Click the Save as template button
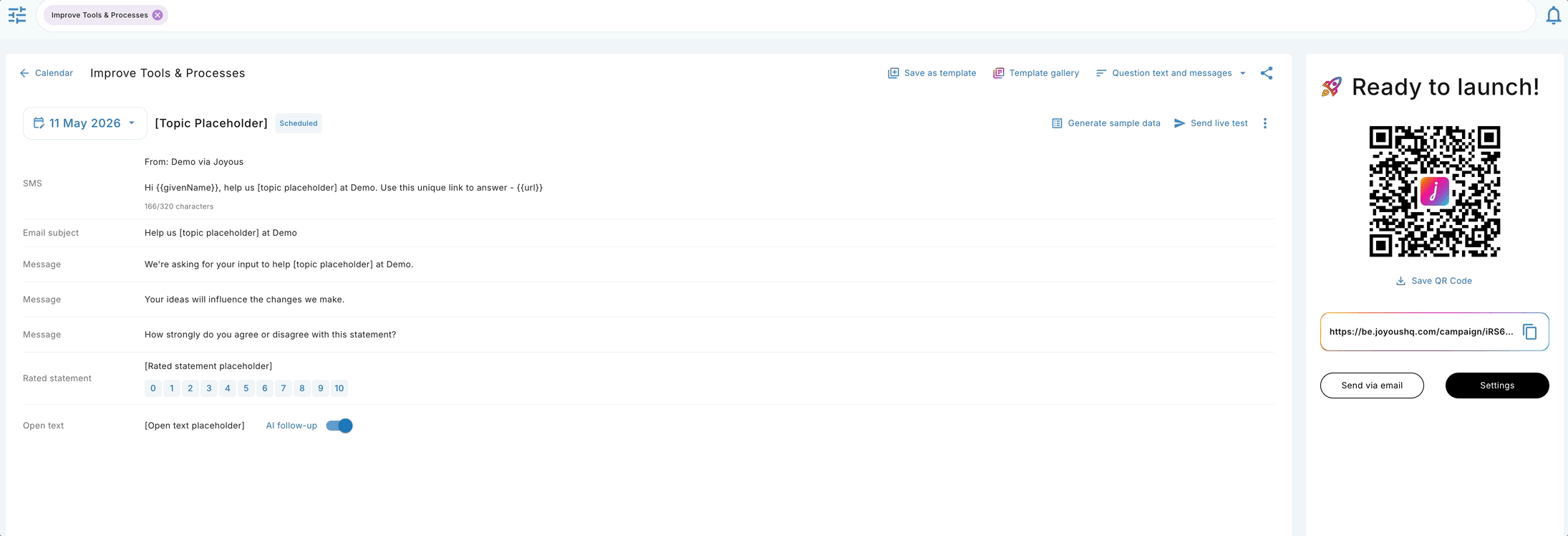Viewport: 1568px width, 536px height. 931,73
